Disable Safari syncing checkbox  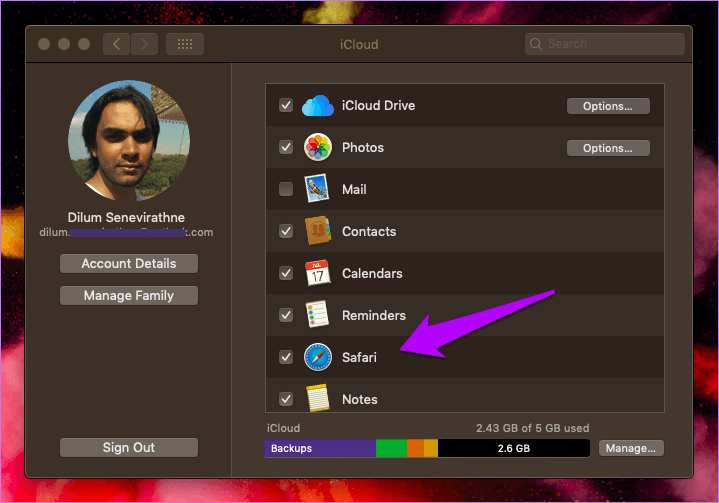pos(286,357)
